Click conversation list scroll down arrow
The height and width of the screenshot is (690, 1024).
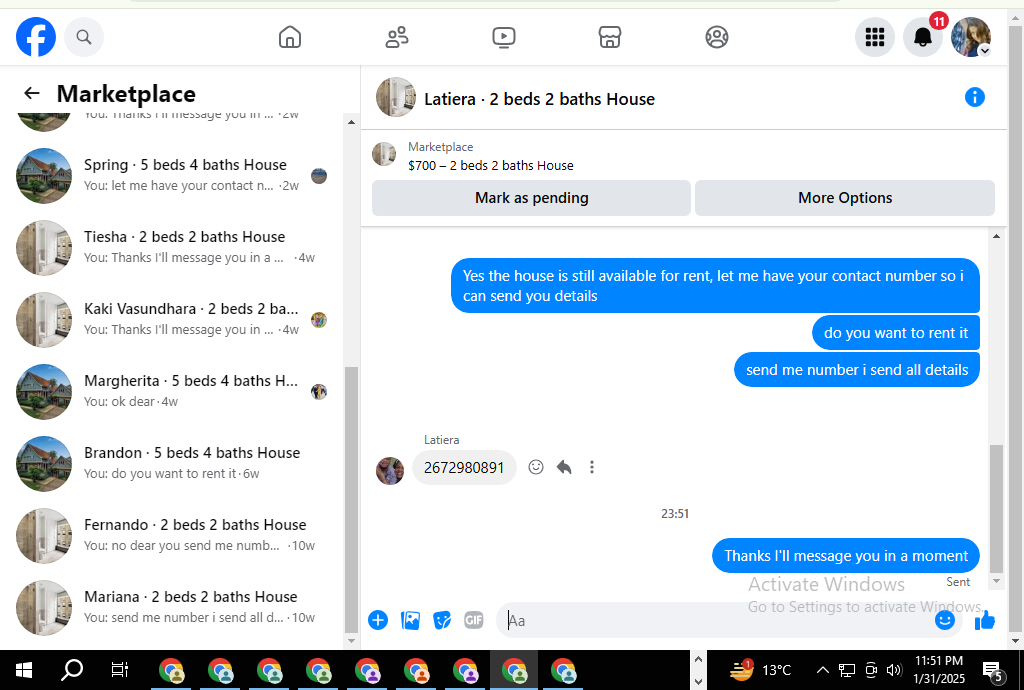351,641
